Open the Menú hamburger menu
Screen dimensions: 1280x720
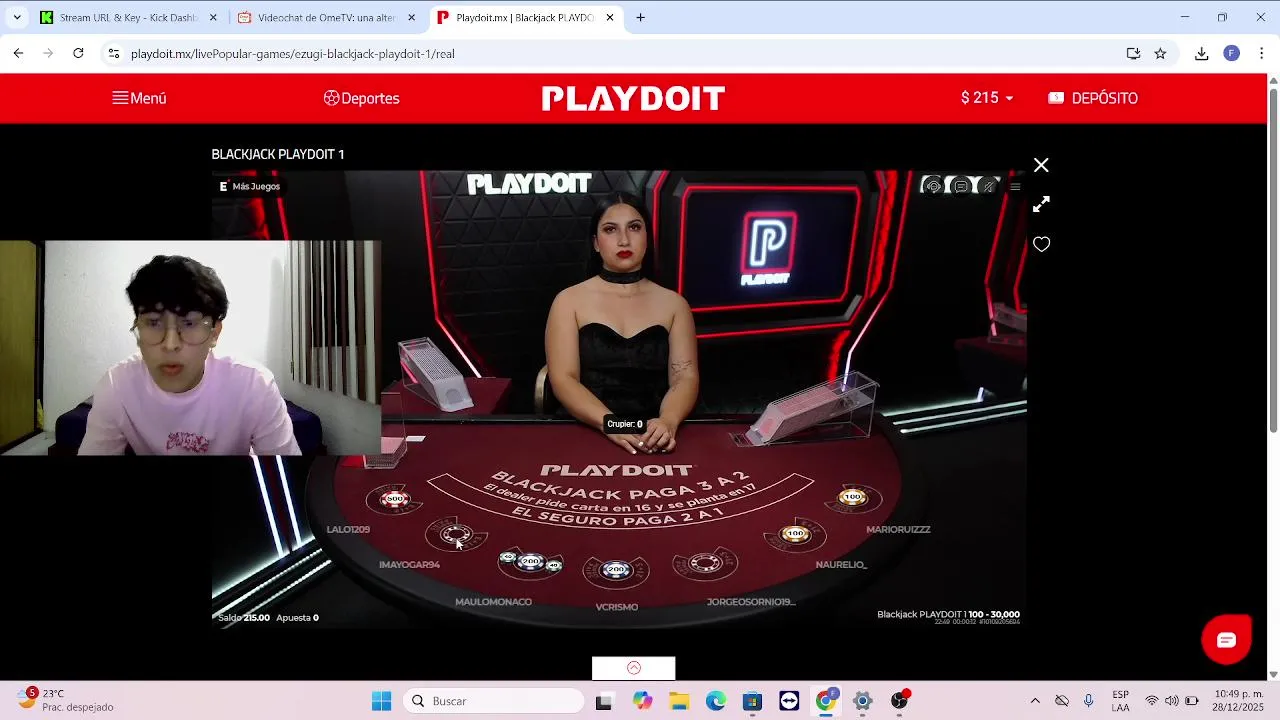pyautogui.click(x=139, y=98)
